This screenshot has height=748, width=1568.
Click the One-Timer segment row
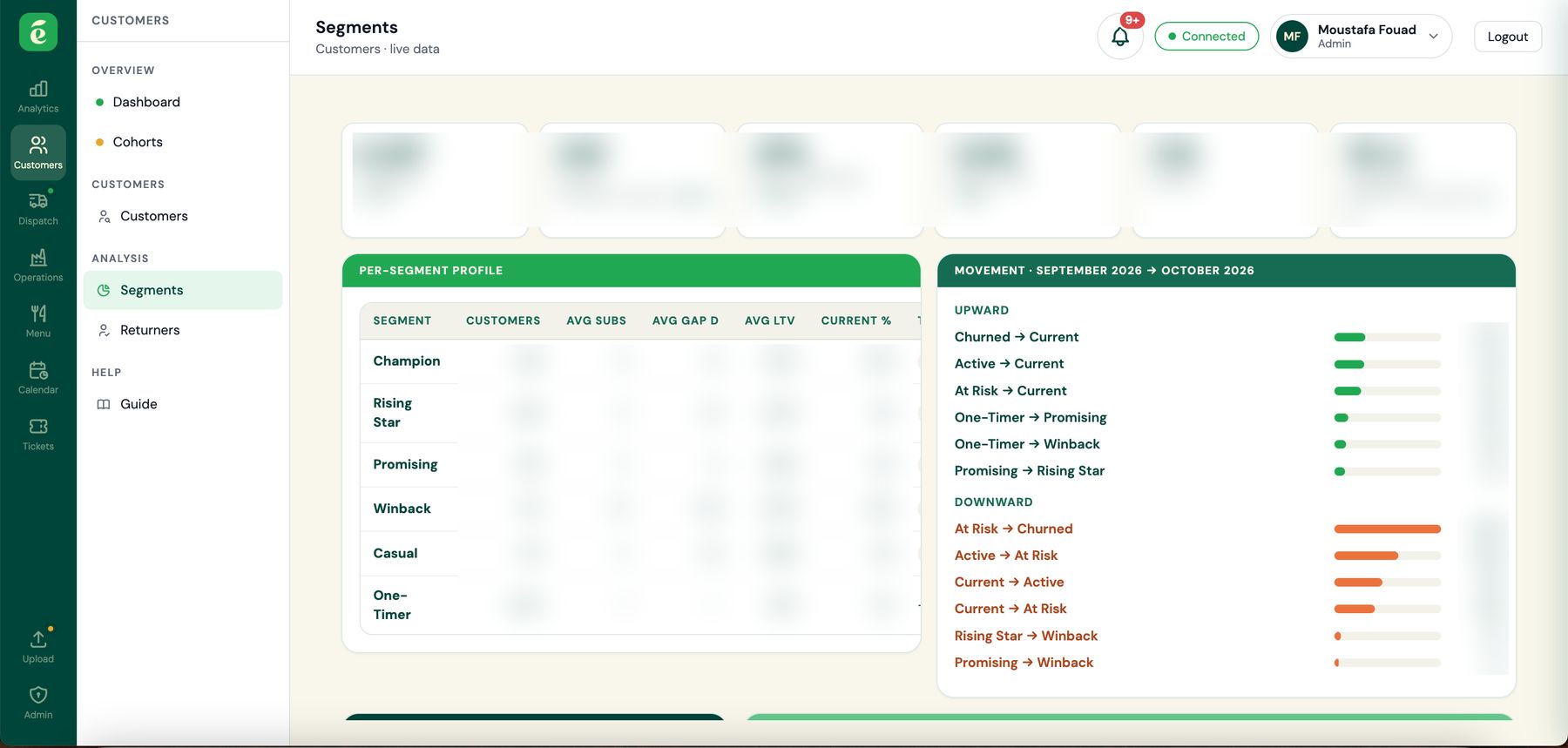pos(640,605)
